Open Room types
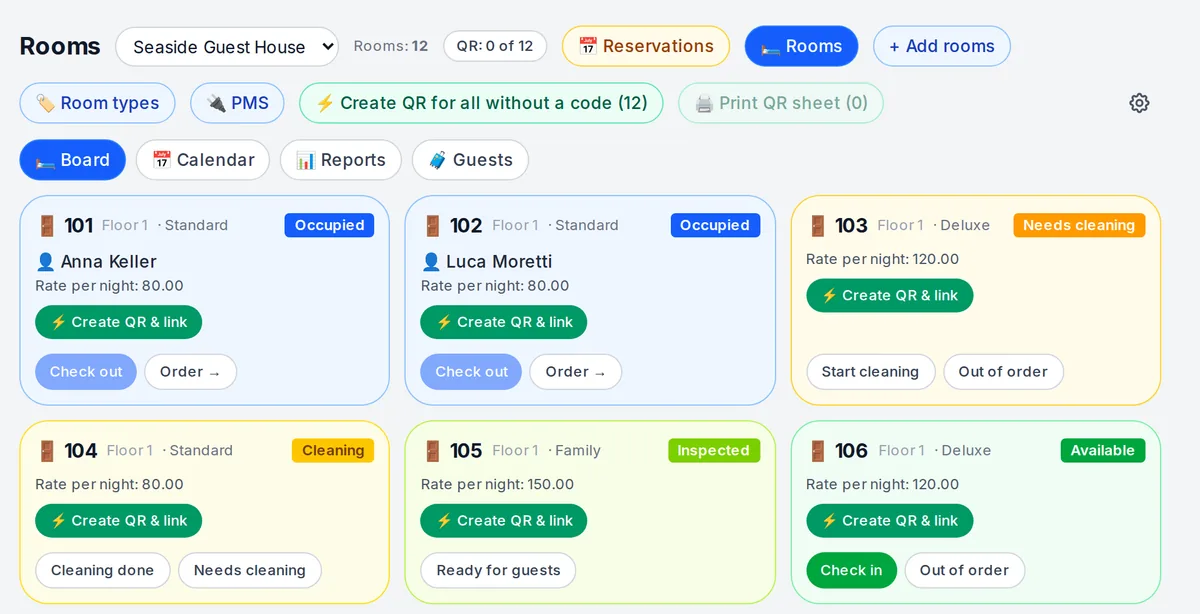1200x614 pixels. click(97, 103)
